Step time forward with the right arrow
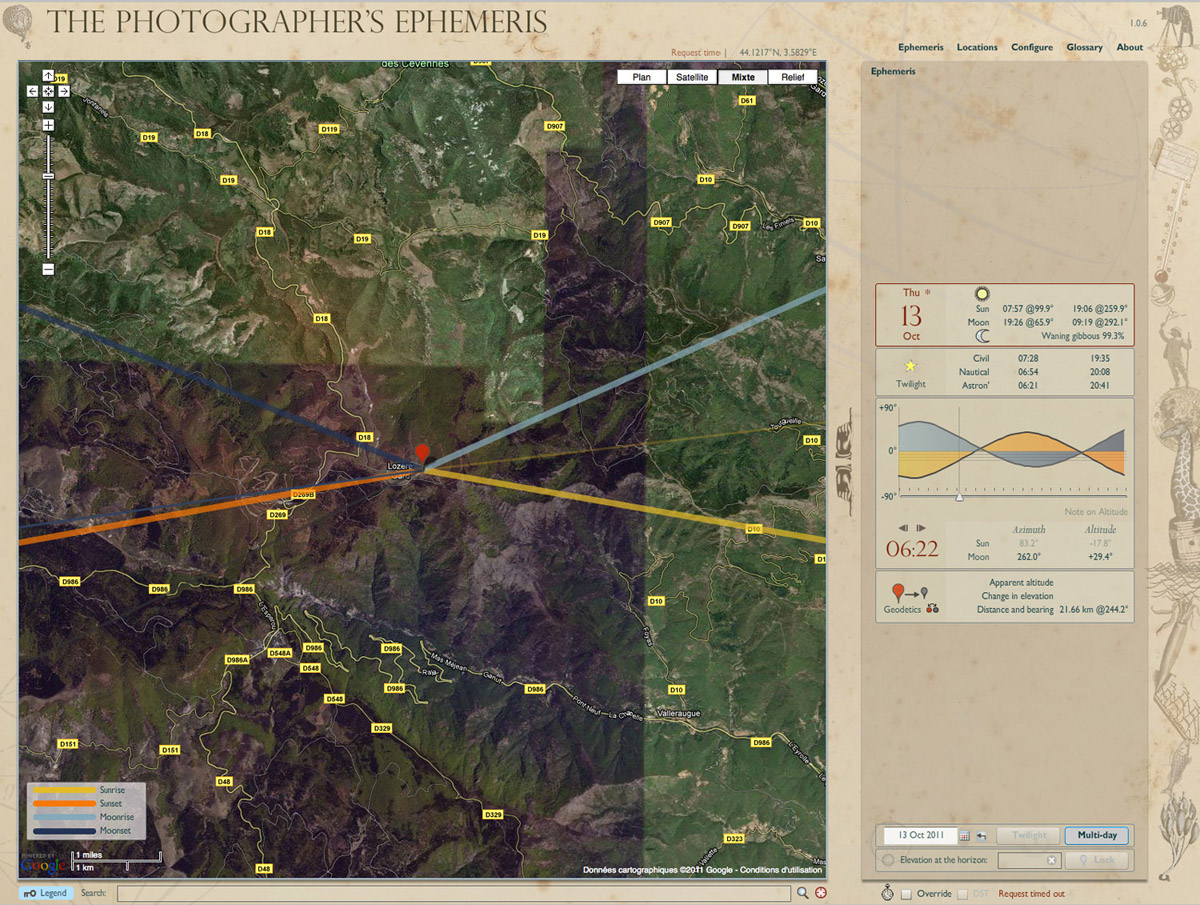 pyautogui.click(x=920, y=528)
